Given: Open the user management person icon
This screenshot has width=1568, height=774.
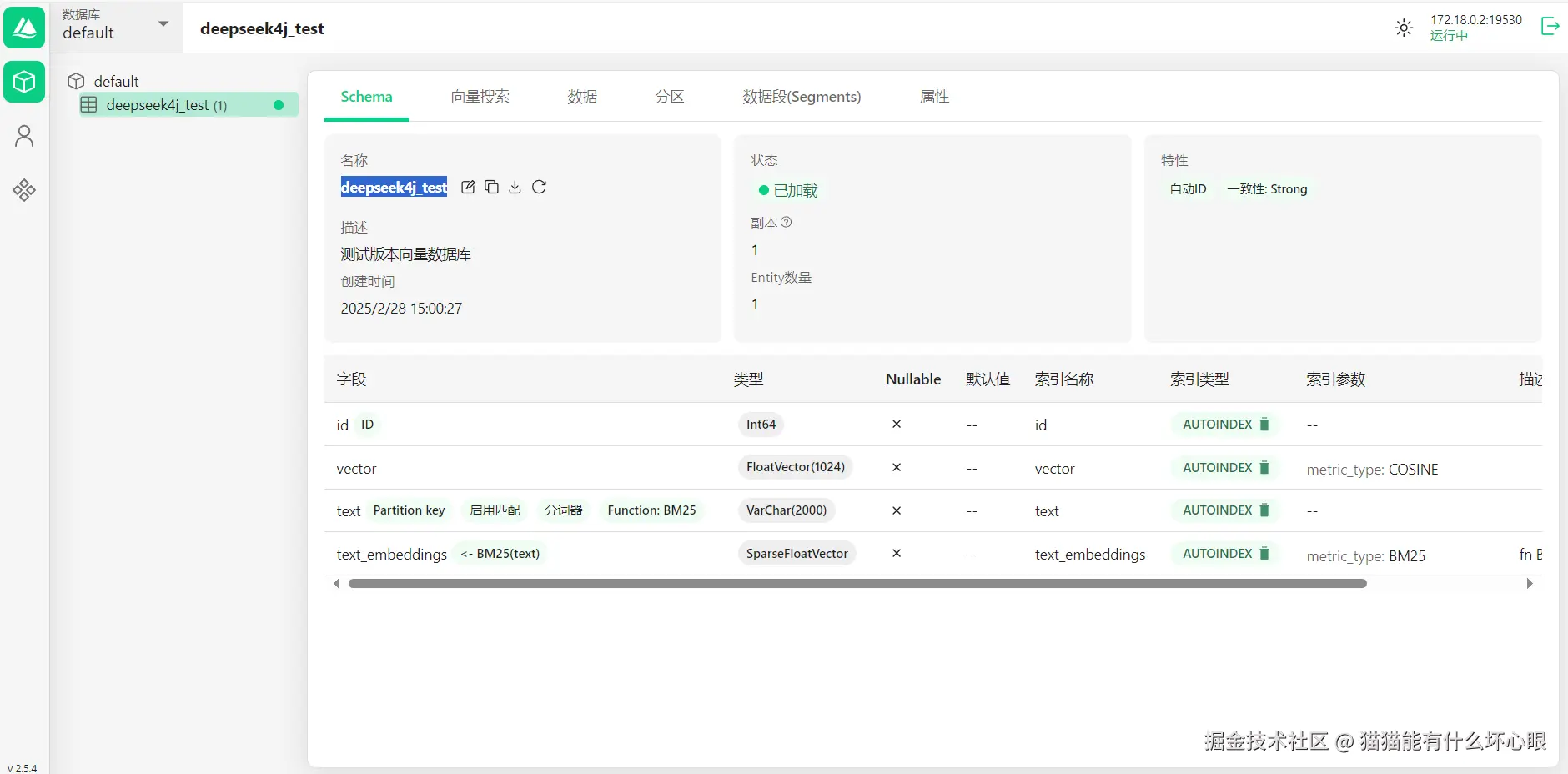Looking at the screenshot, I should pos(24,136).
